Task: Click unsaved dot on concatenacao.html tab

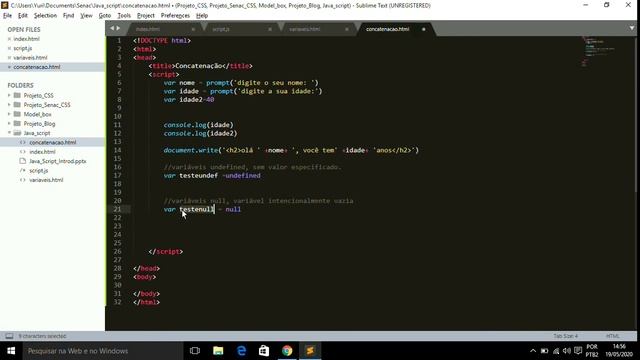Action: click(423, 29)
